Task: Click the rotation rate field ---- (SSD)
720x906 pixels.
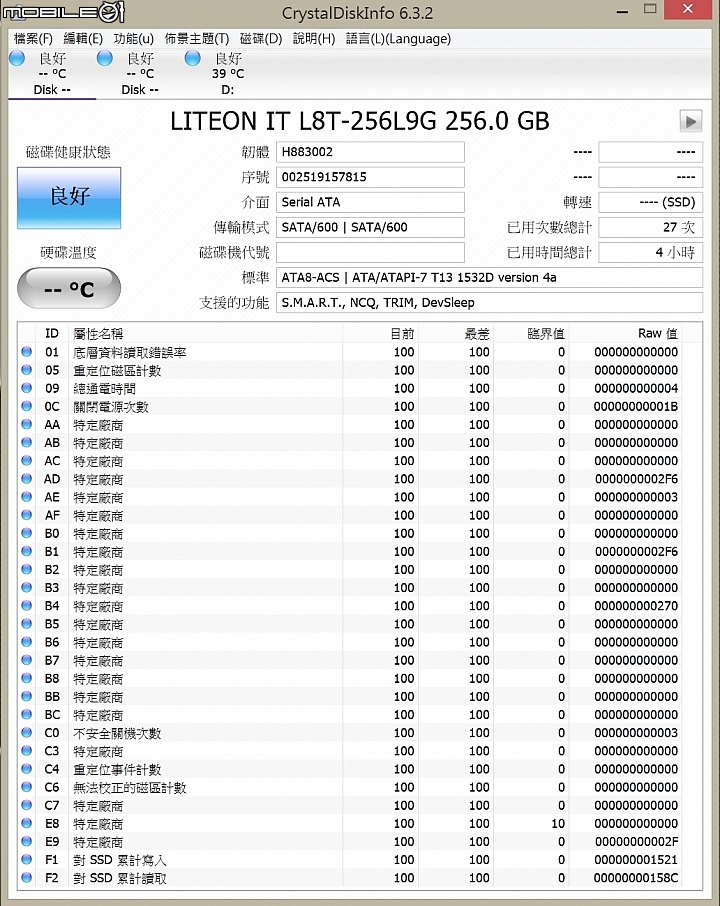Action: [x=651, y=202]
